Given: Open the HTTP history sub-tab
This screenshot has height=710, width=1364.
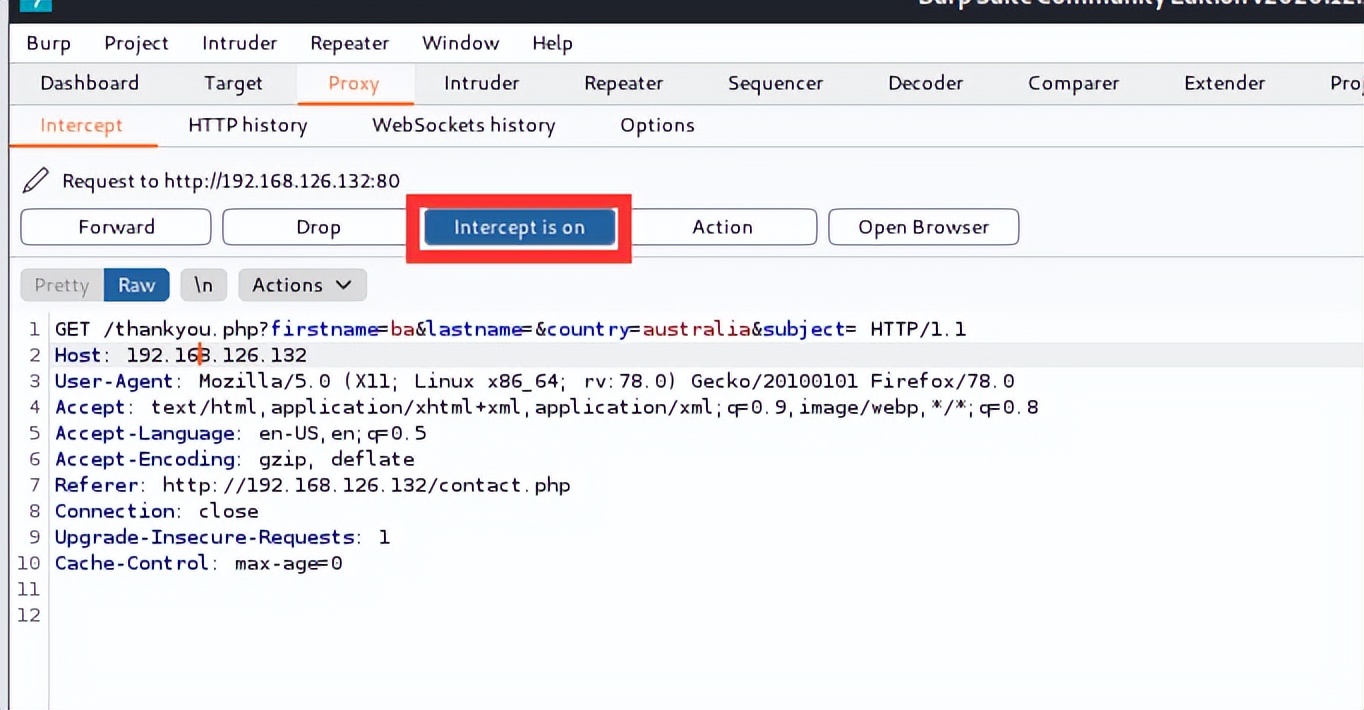Looking at the screenshot, I should (x=247, y=125).
